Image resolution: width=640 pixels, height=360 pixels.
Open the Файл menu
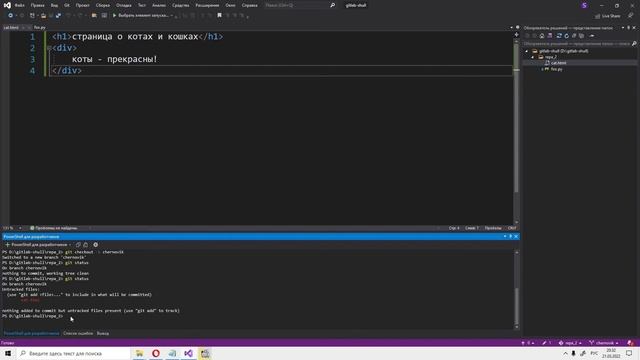click(x=19, y=5)
